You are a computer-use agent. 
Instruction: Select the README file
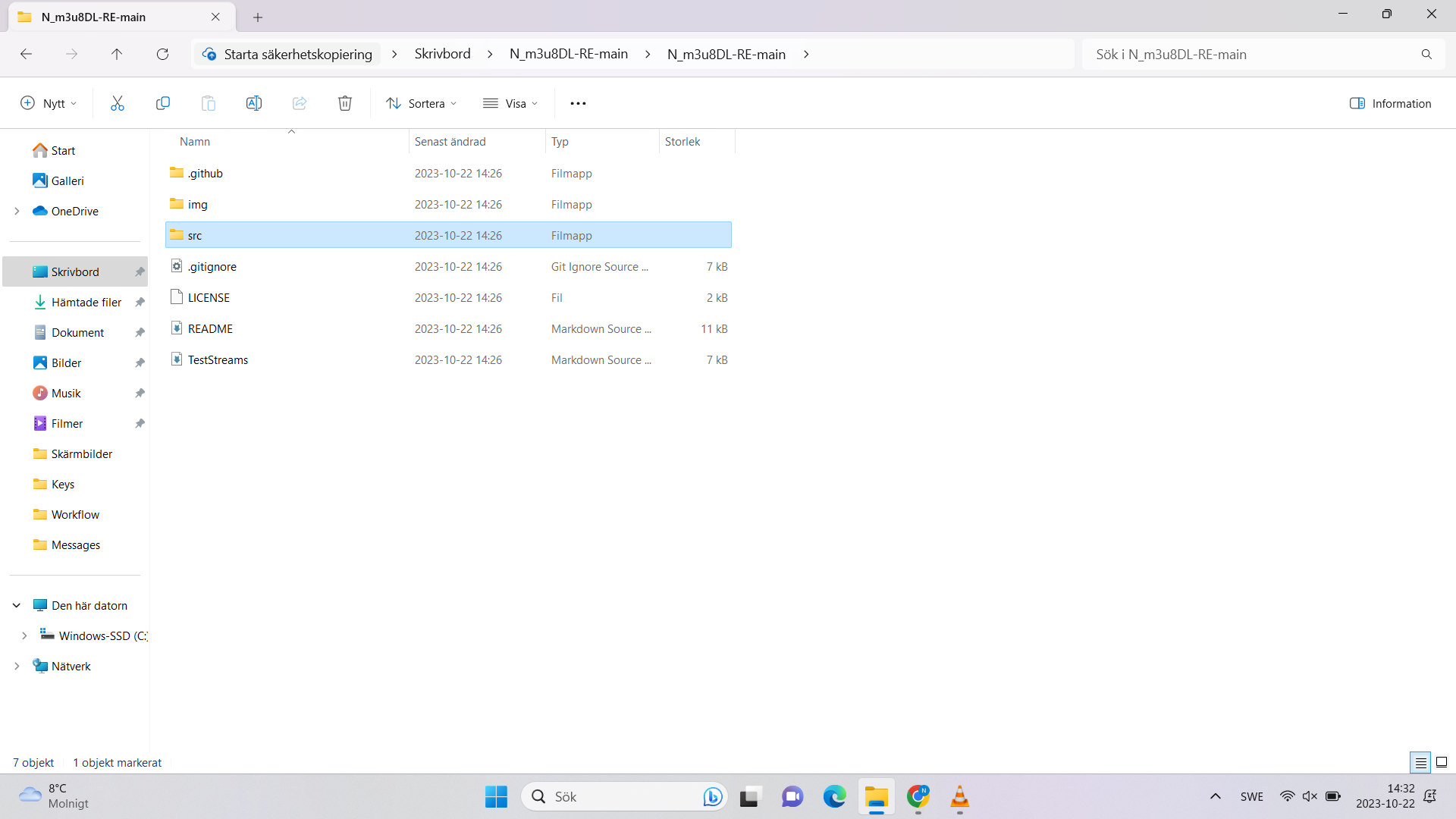click(211, 328)
